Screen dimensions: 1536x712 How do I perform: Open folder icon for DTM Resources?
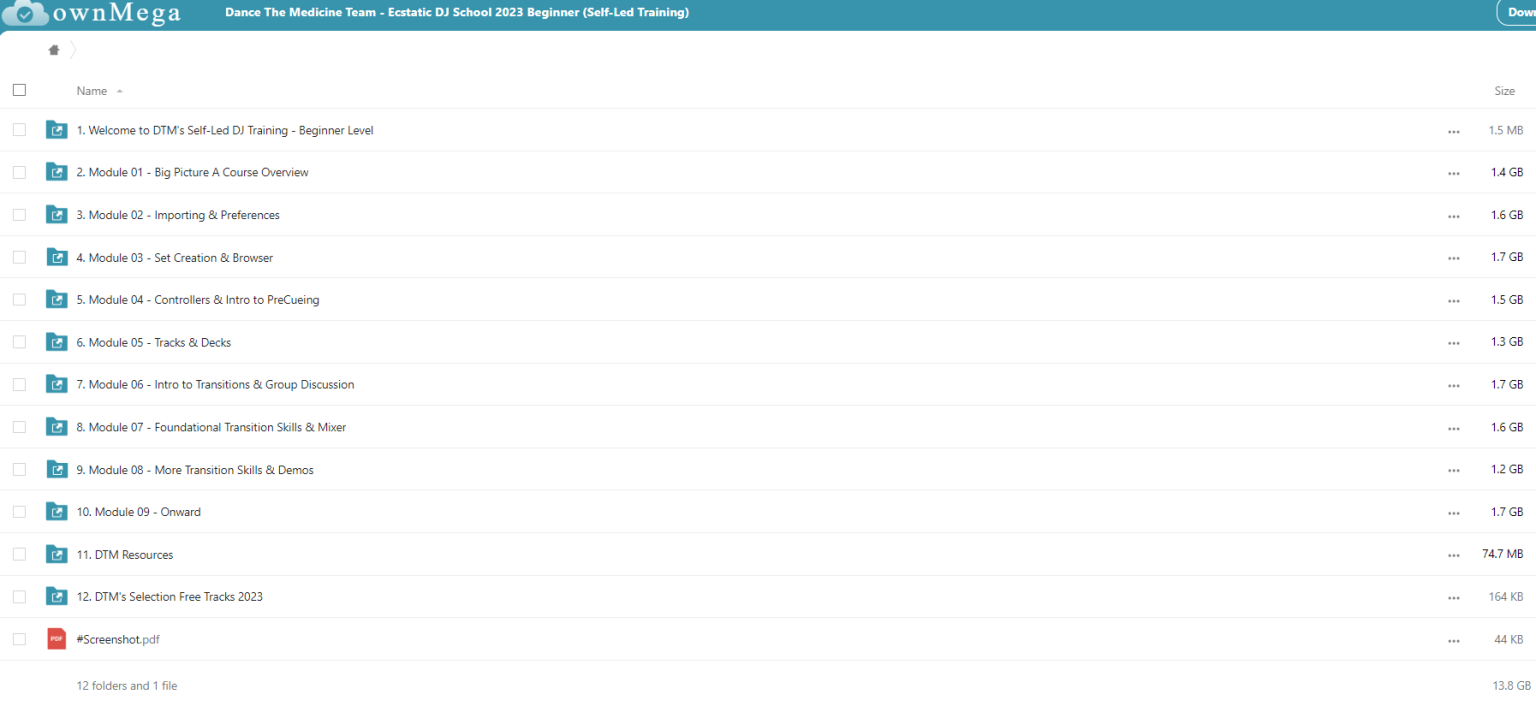point(57,554)
